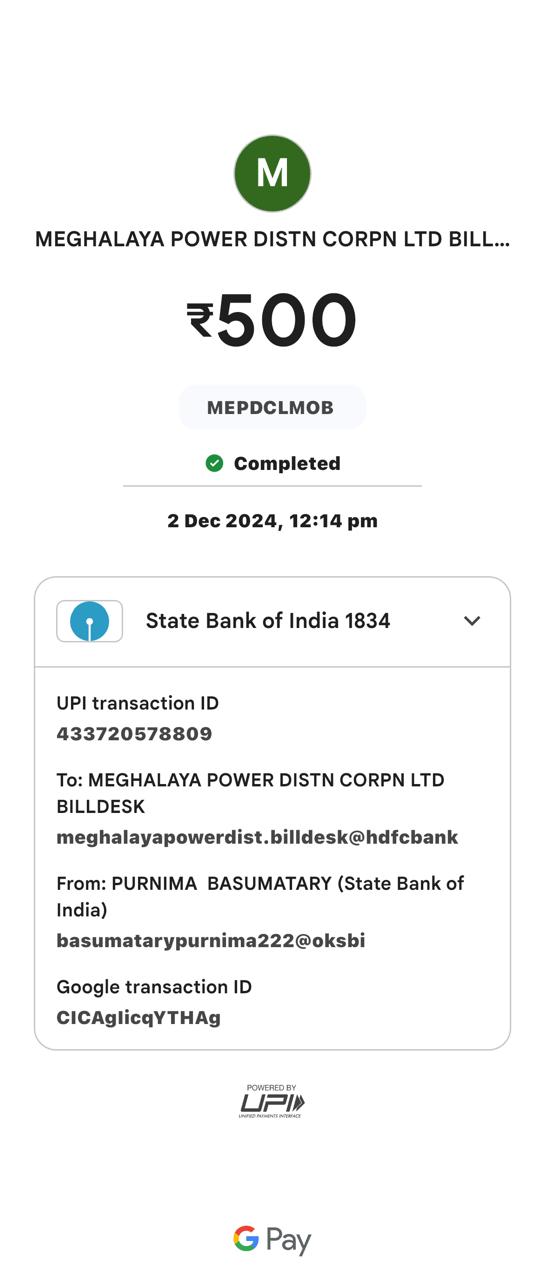Tap the UPI powered-by logo

[272, 1101]
